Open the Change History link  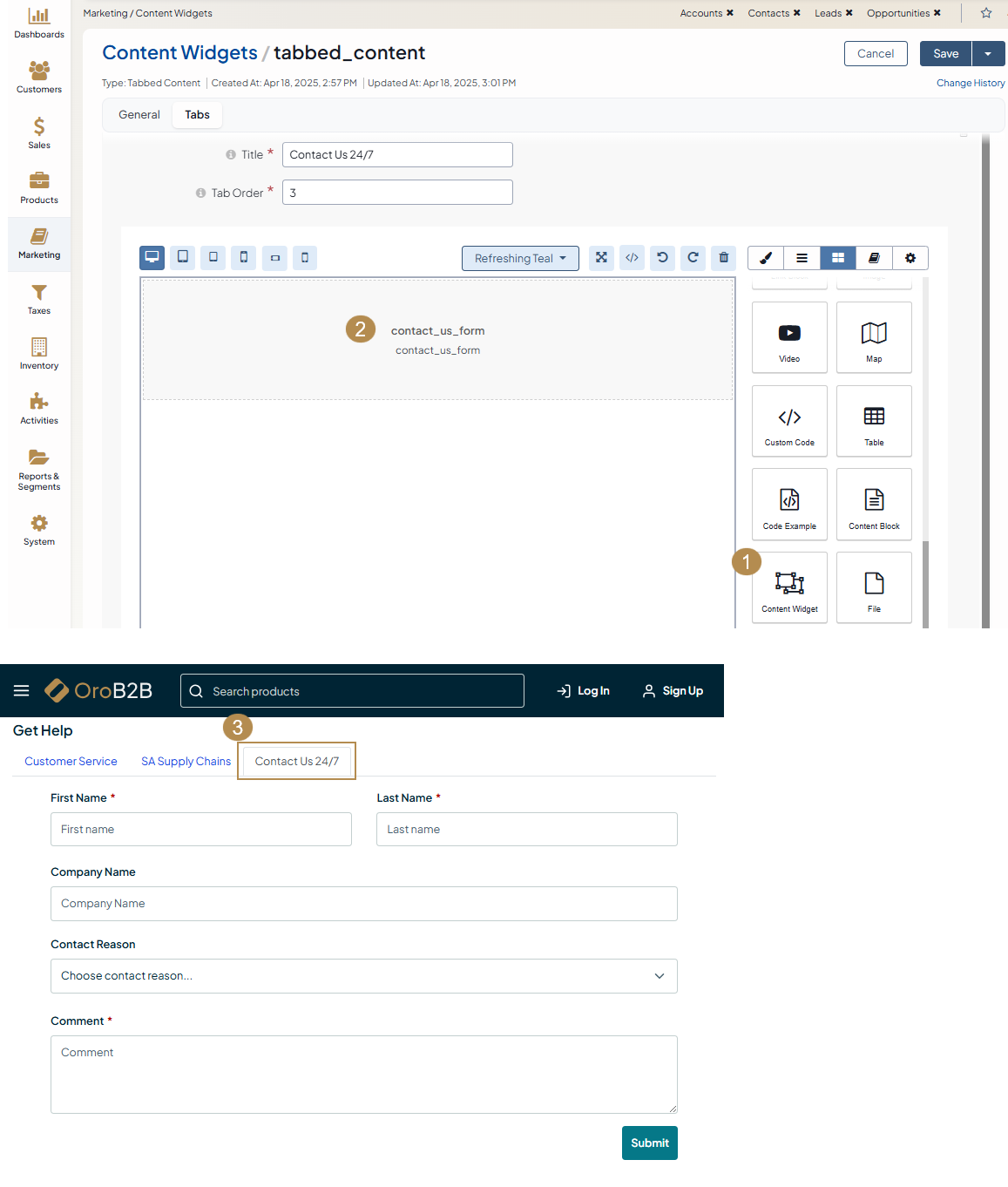click(x=971, y=84)
